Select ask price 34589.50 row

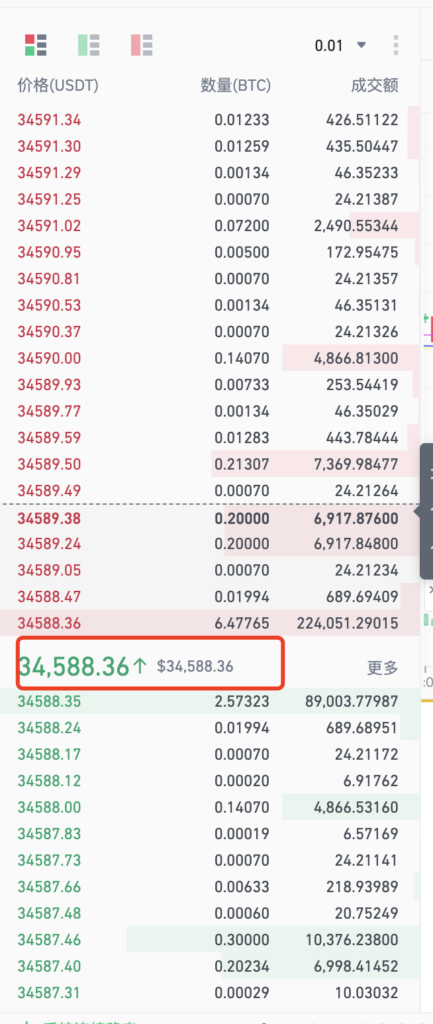(209, 464)
